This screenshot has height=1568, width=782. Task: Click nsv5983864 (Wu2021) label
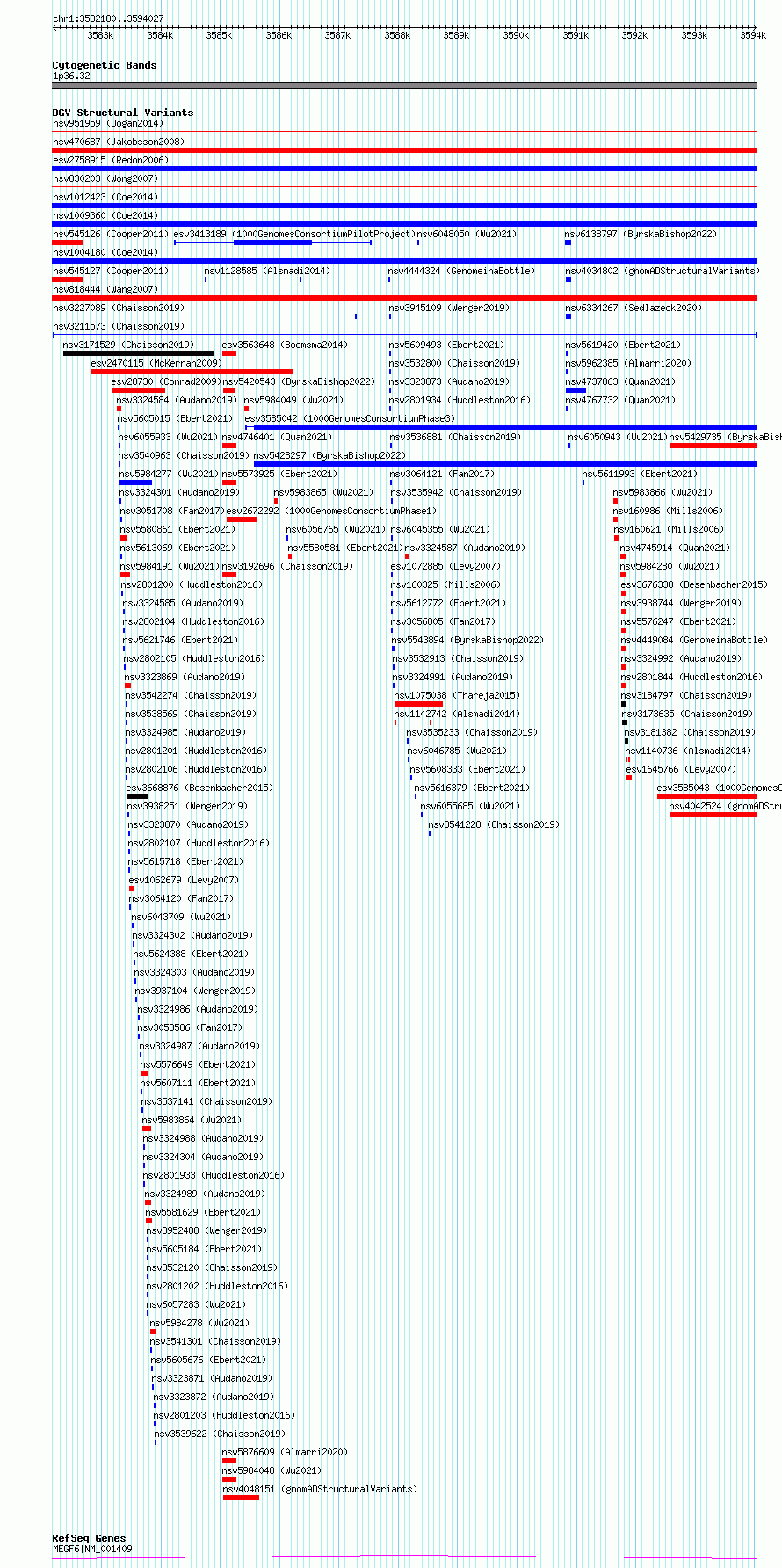tap(192, 1120)
